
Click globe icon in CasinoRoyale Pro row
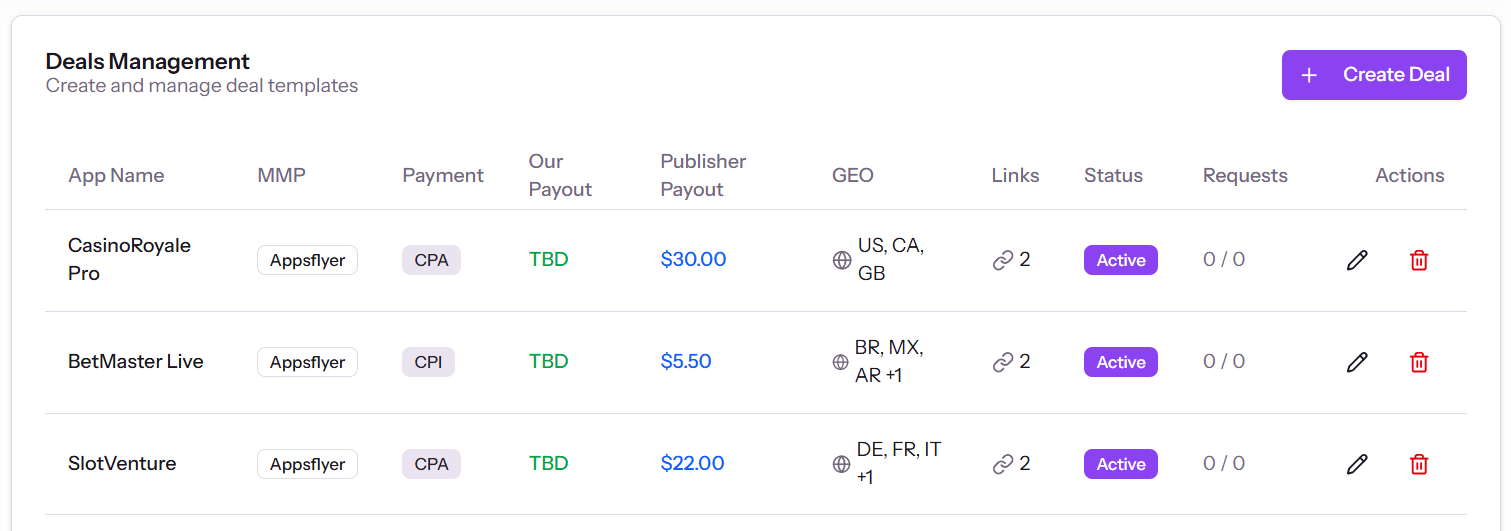coord(842,260)
